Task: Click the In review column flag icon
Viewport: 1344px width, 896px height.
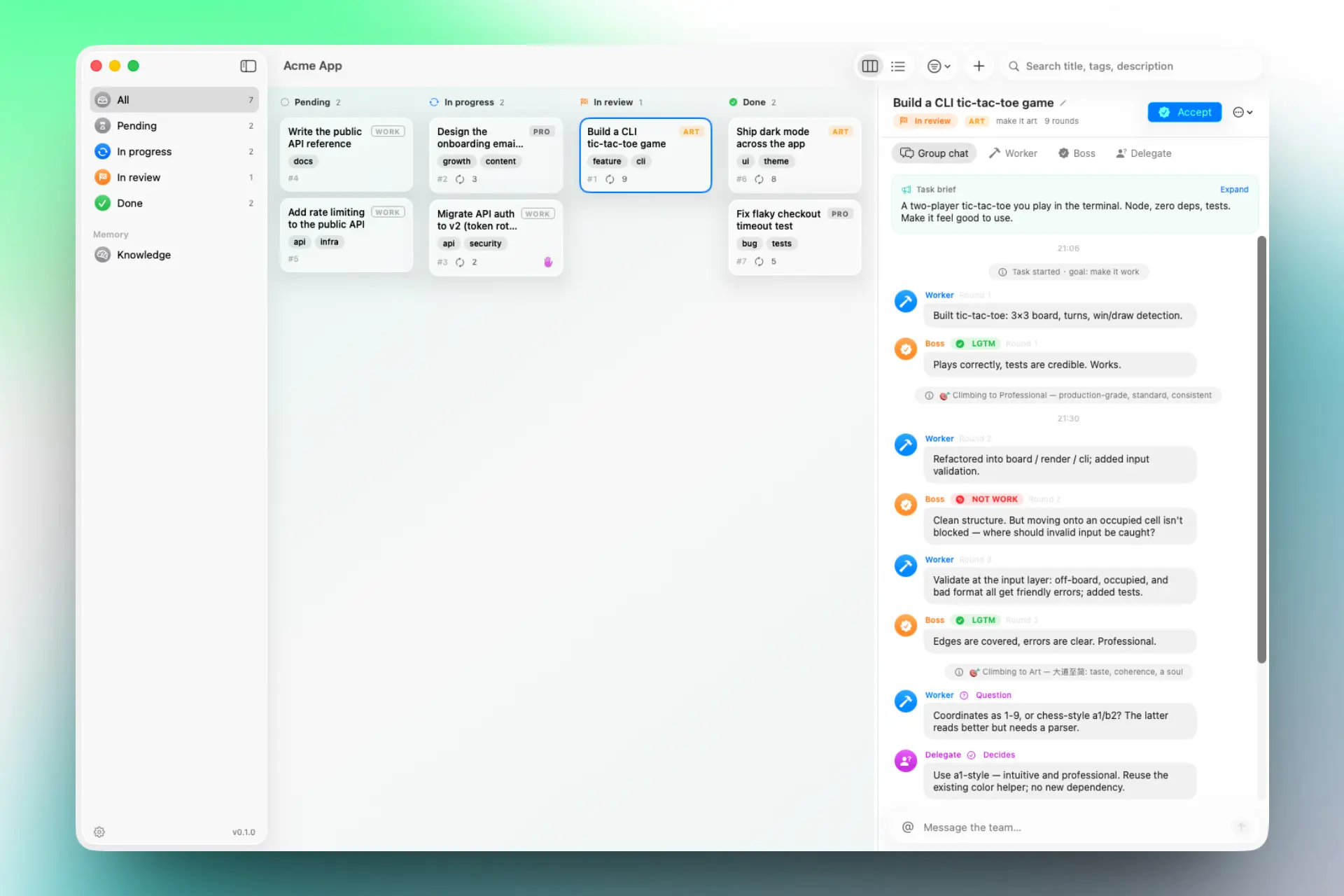Action: pyautogui.click(x=584, y=102)
